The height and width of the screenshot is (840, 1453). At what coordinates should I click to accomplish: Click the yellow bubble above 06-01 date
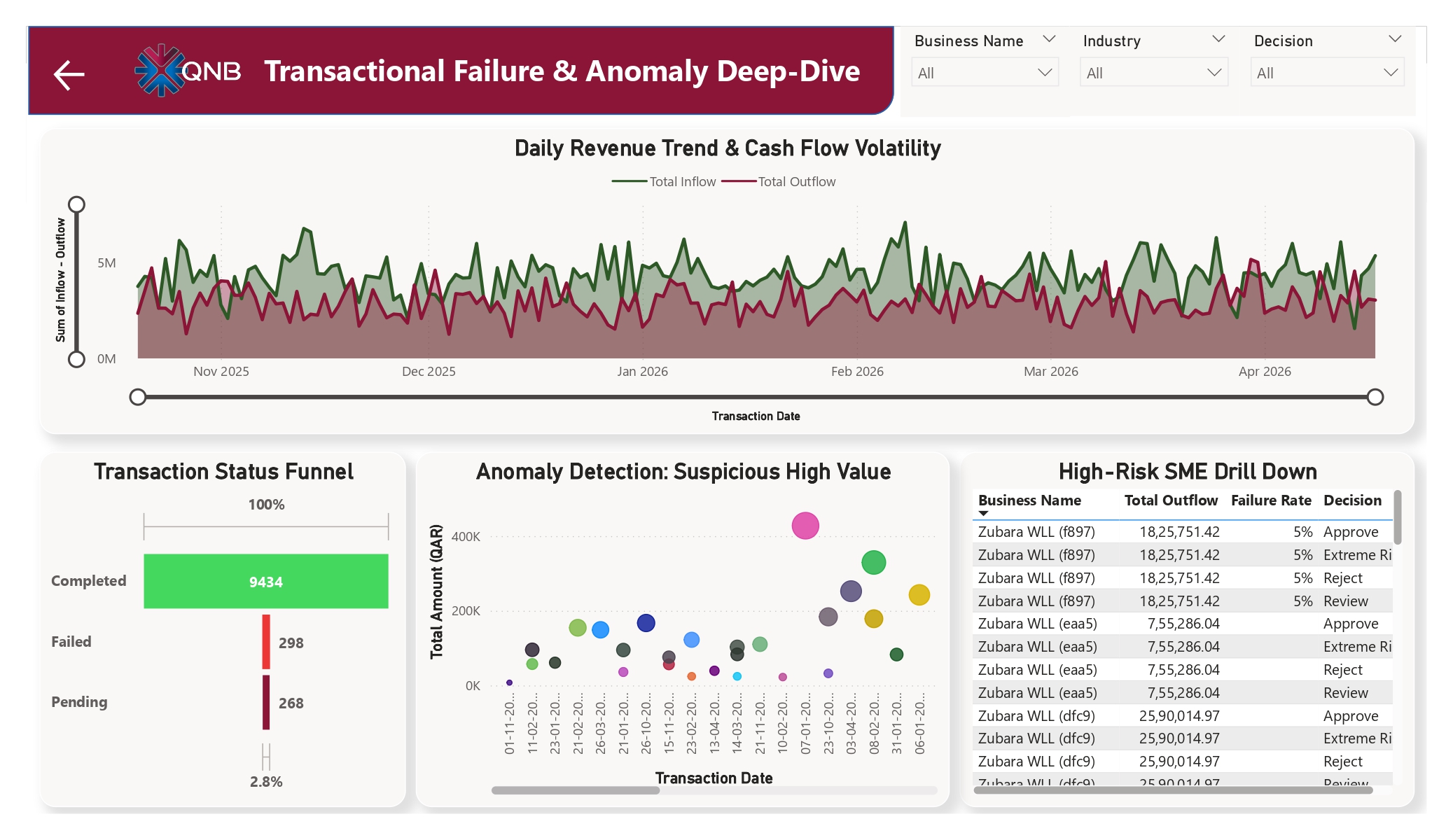pyautogui.click(x=919, y=595)
